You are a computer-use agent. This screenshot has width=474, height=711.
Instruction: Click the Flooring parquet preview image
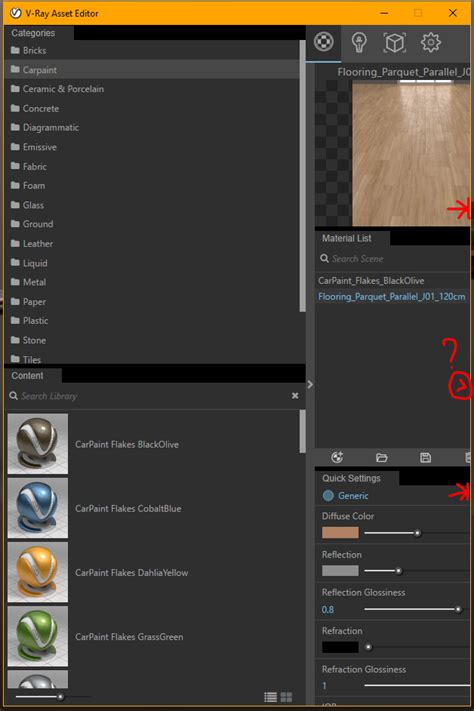[411, 153]
